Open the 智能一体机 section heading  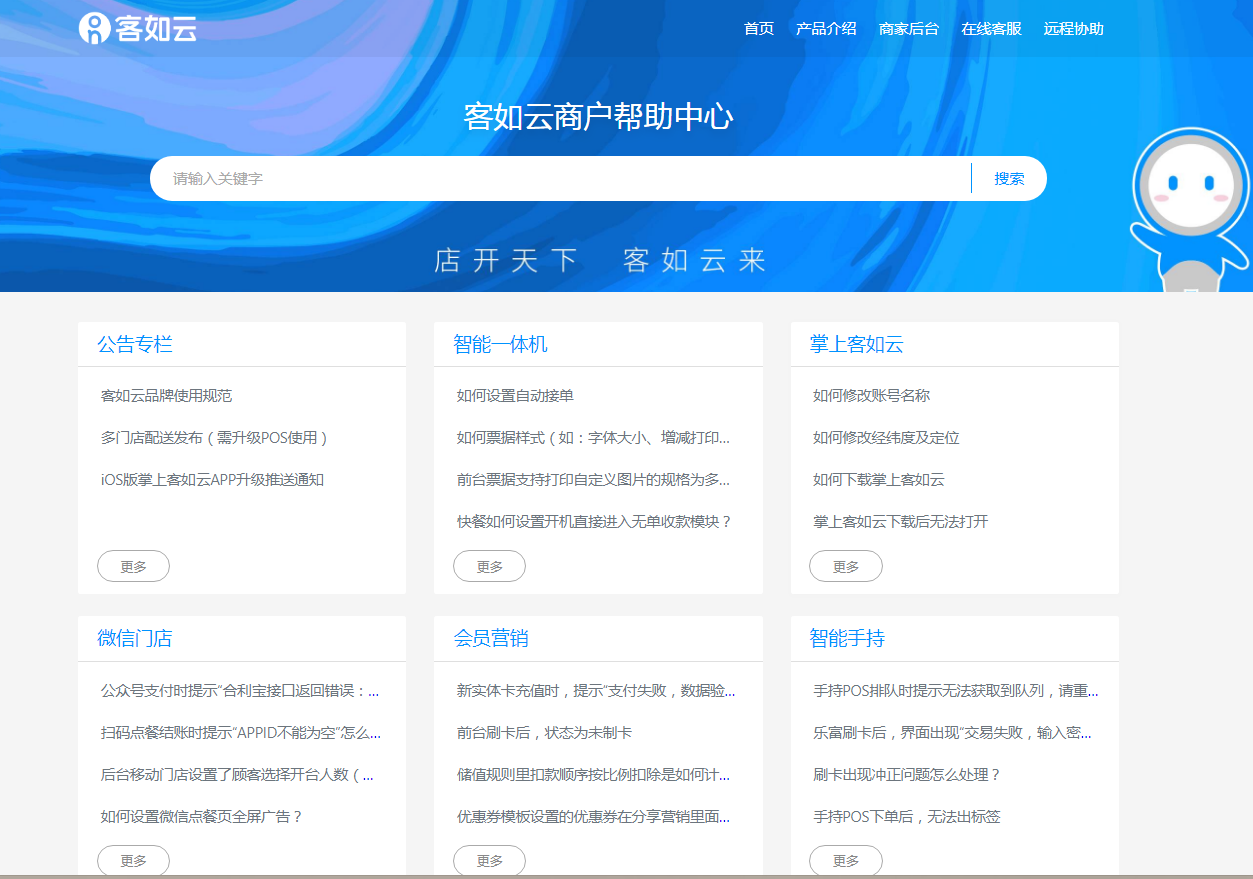point(500,344)
